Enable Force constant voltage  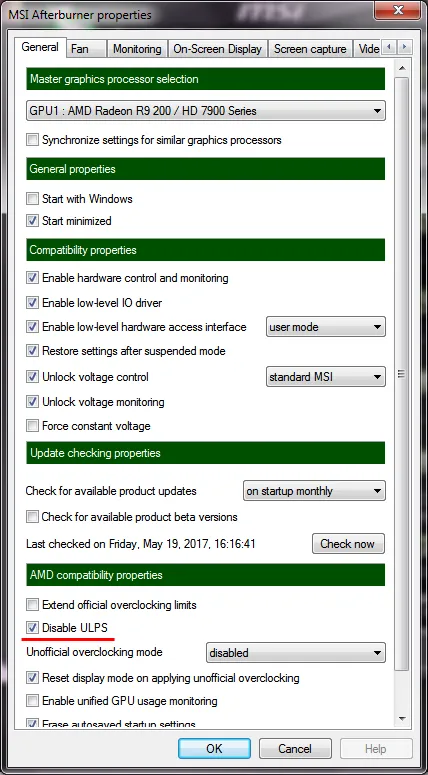click(x=32, y=426)
